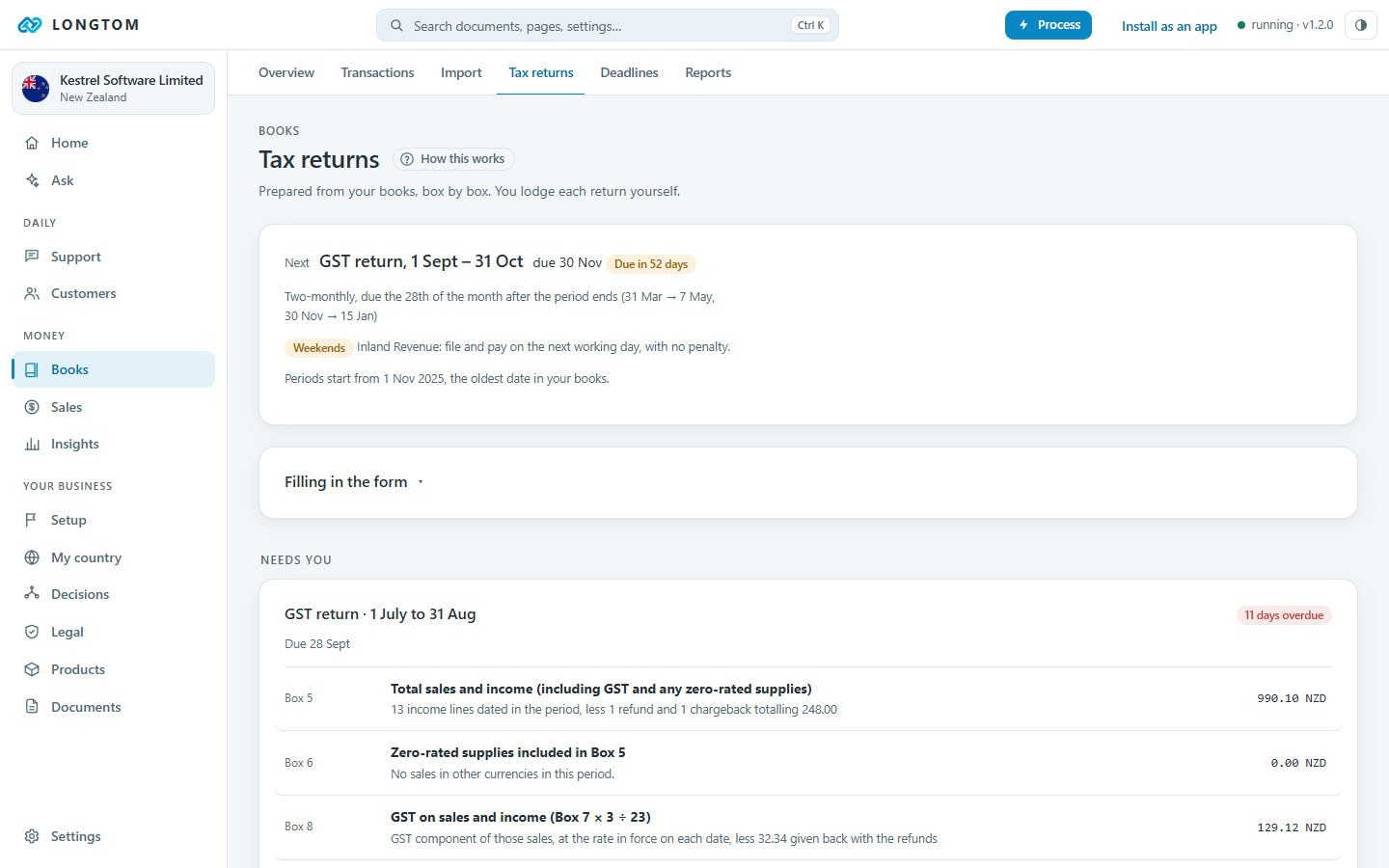Image resolution: width=1389 pixels, height=868 pixels.
Task: Open the Legal shield icon
Action: click(x=32, y=632)
